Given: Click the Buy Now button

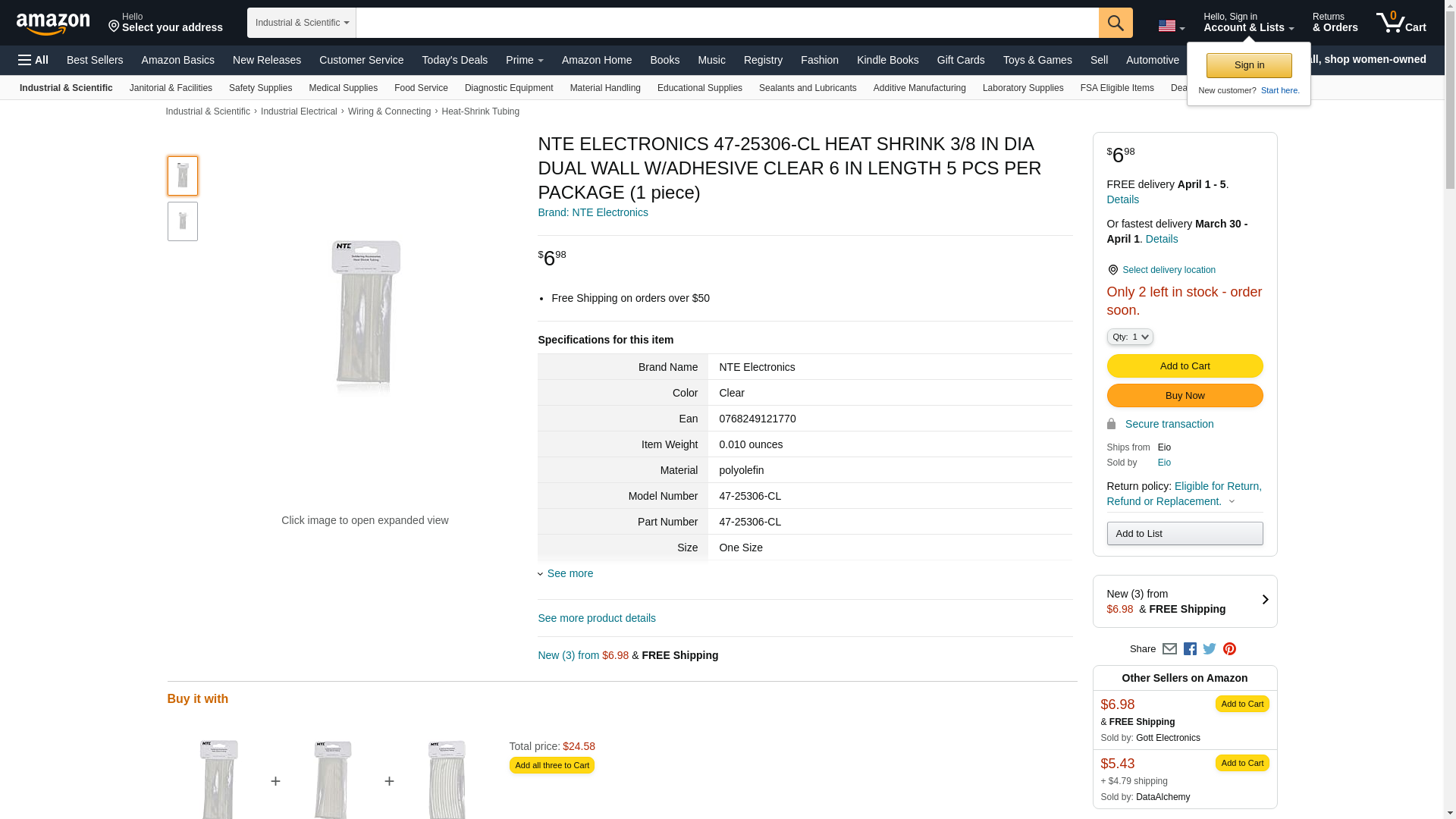Looking at the screenshot, I should tap(1185, 395).
